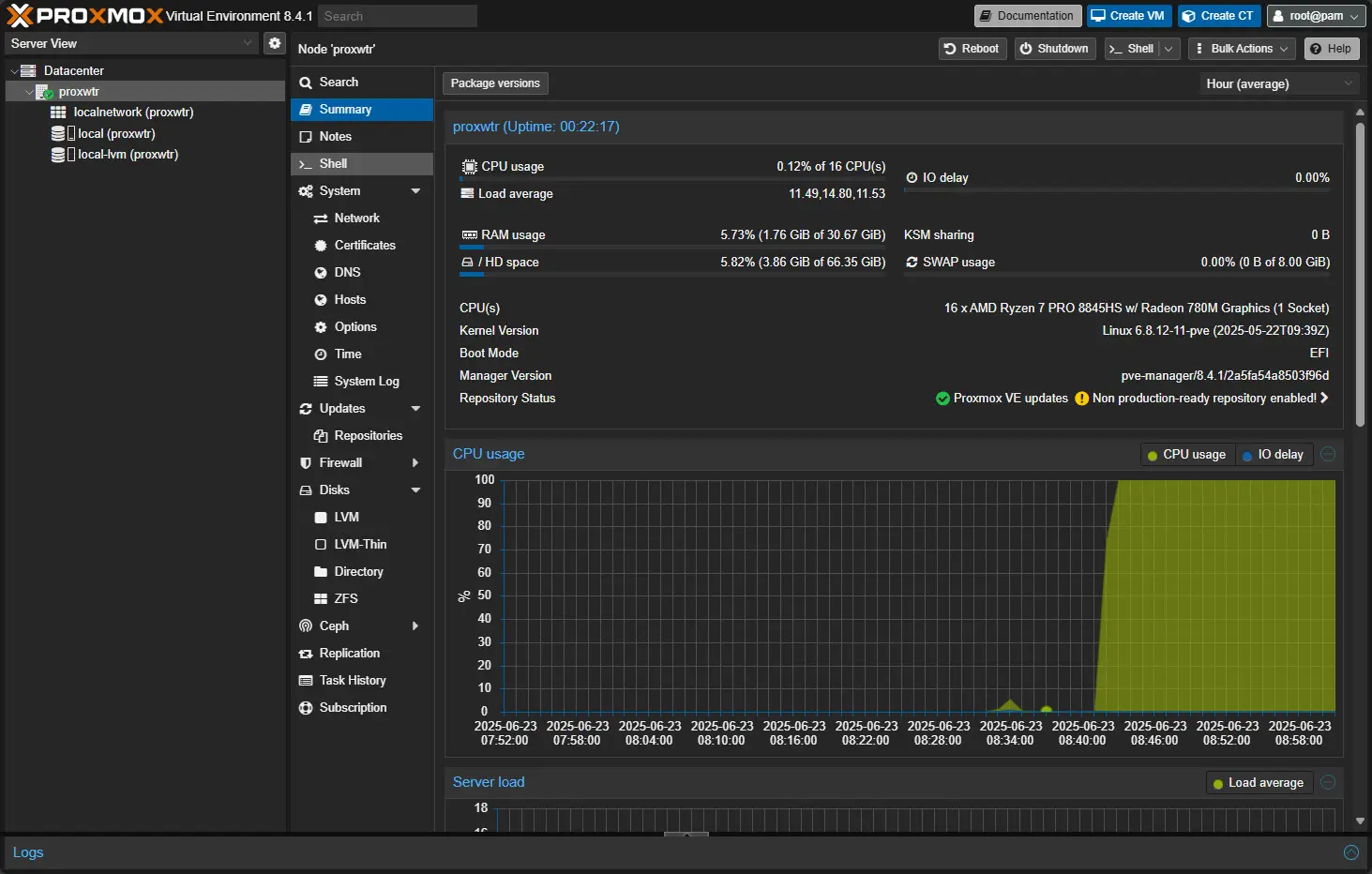The height and width of the screenshot is (874, 1372).
Task: Toggle the CPU usage legend entry
Action: point(1186,454)
